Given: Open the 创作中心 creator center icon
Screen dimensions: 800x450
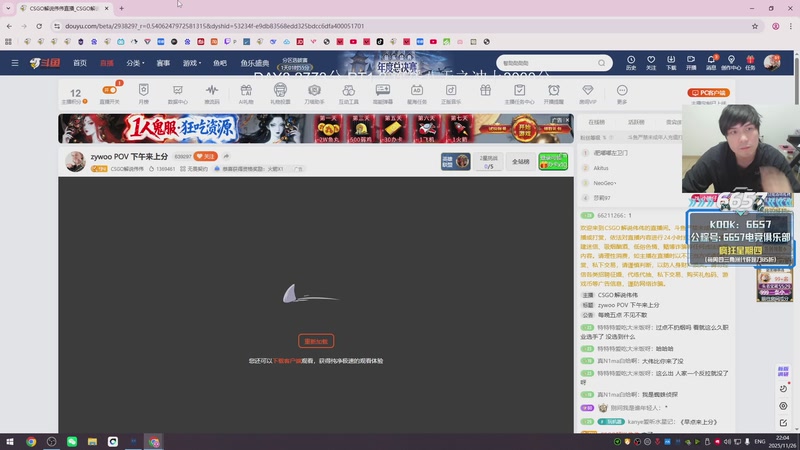Looking at the screenshot, I should pos(731,63).
